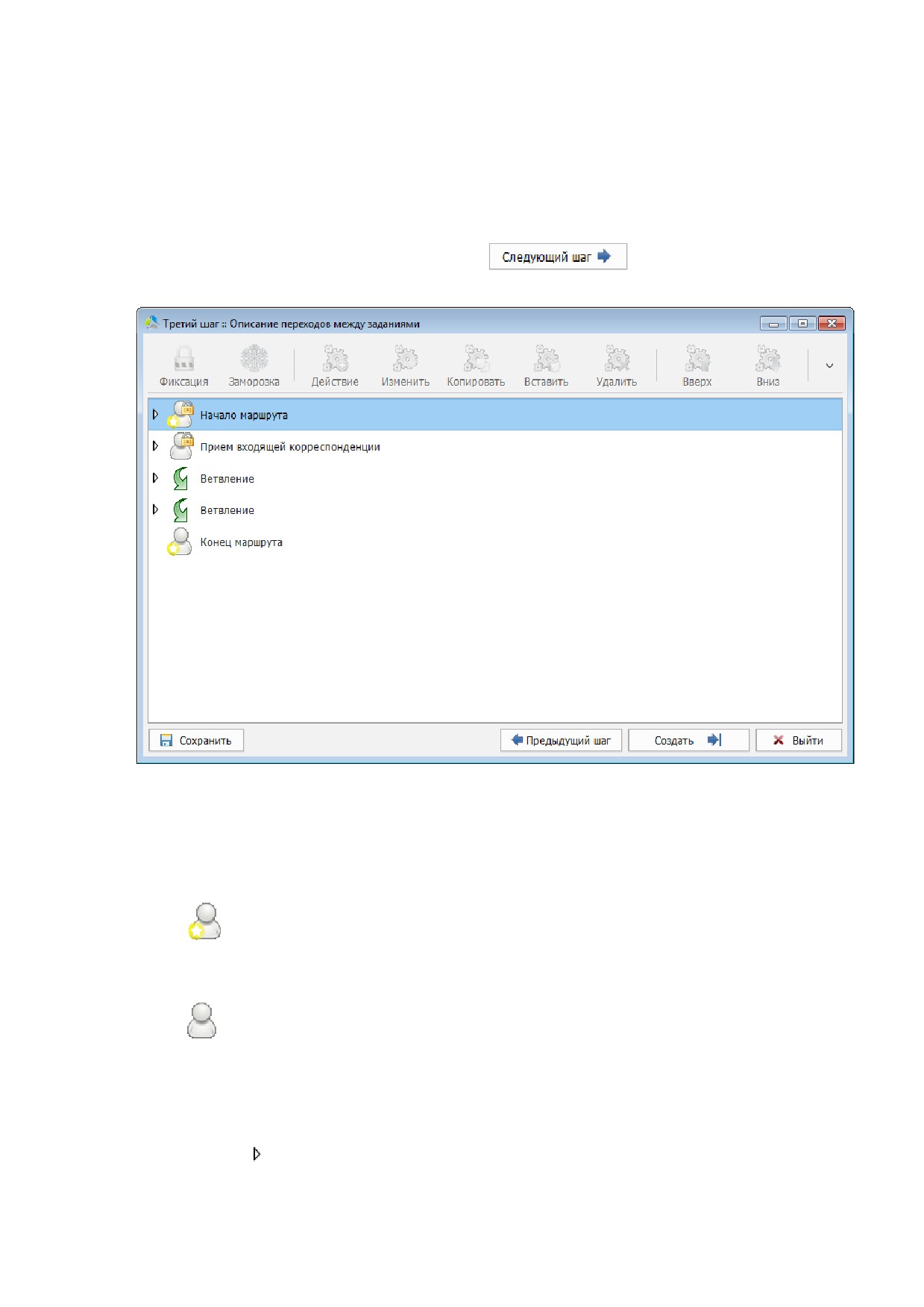Select the Действие toolbar icon
924x1307 pixels.
point(335,359)
